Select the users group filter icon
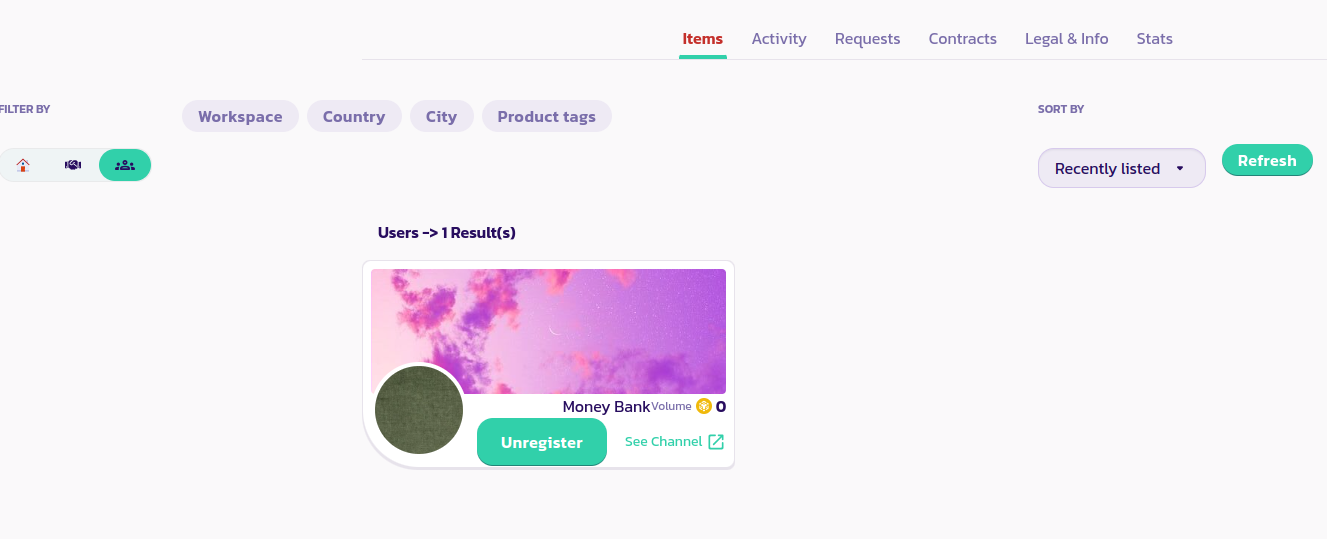Viewport: 1327px width, 539px height. pos(125,165)
